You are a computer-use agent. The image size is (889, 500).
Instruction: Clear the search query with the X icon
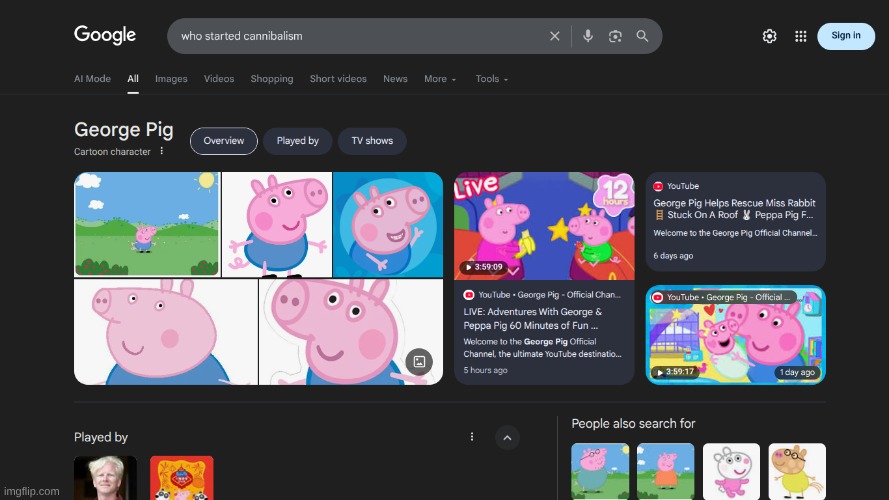pos(554,36)
